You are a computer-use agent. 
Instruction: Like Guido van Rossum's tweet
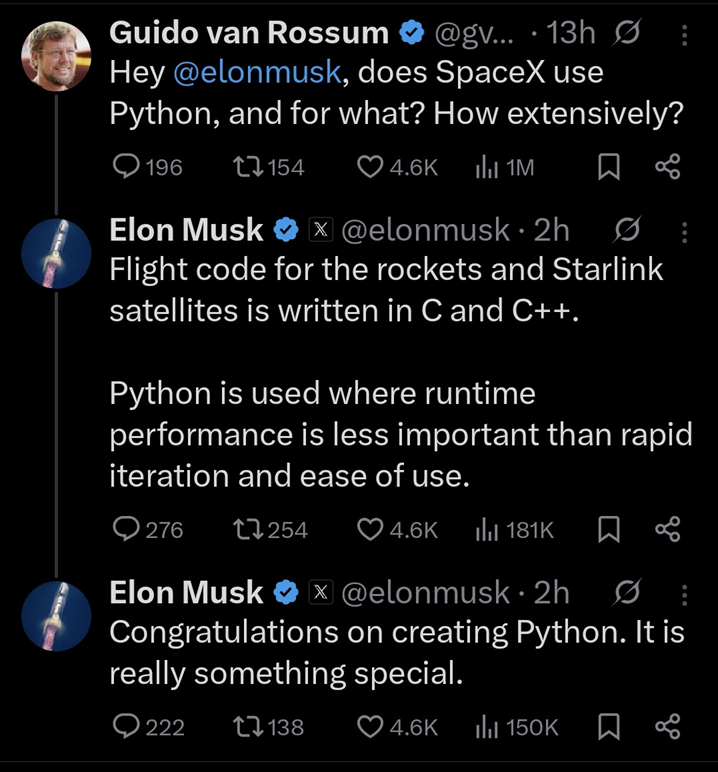point(370,167)
